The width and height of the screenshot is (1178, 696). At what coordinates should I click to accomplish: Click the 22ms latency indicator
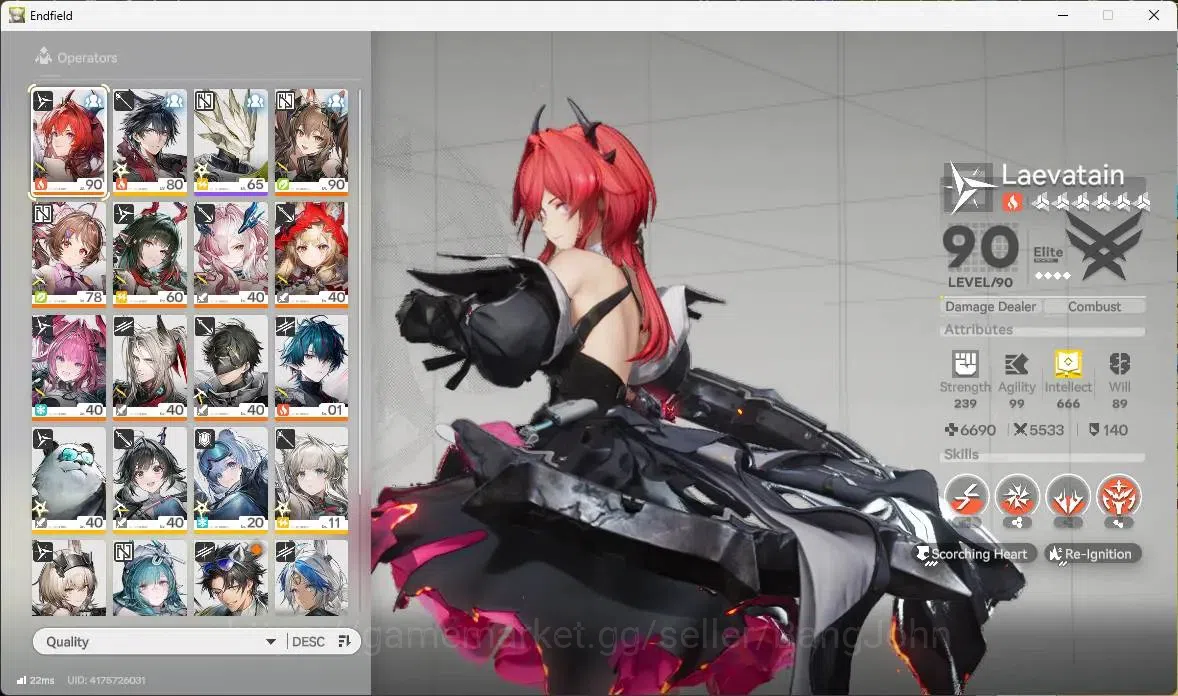pyautogui.click(x=35, y=680)
